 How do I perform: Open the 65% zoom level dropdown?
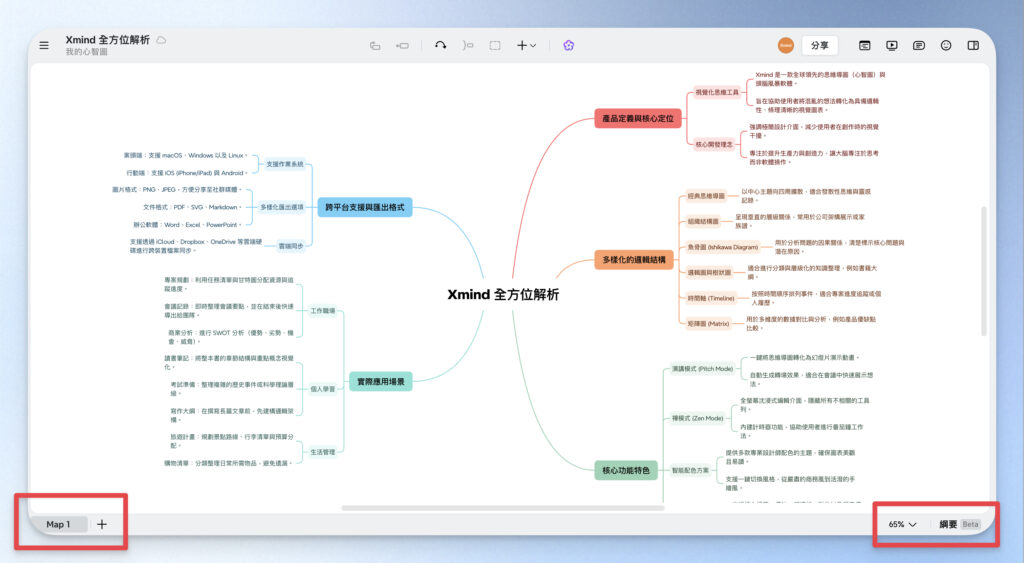pyautogui.click(x=902, y=524)
